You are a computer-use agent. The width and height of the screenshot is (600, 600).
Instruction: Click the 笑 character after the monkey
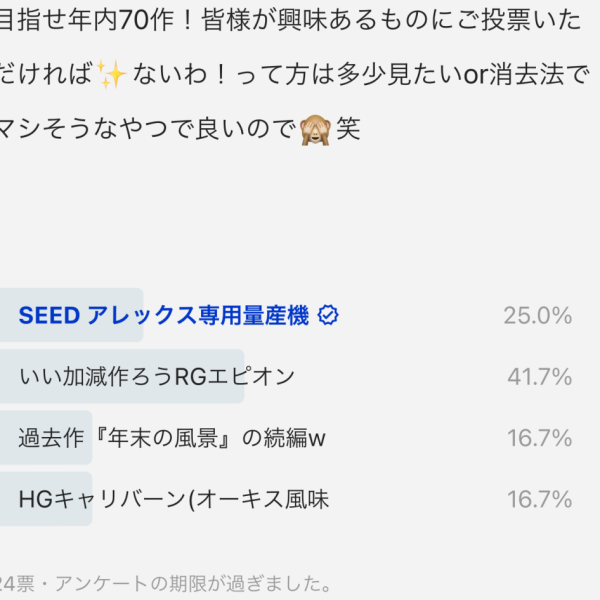click(348, 131)
